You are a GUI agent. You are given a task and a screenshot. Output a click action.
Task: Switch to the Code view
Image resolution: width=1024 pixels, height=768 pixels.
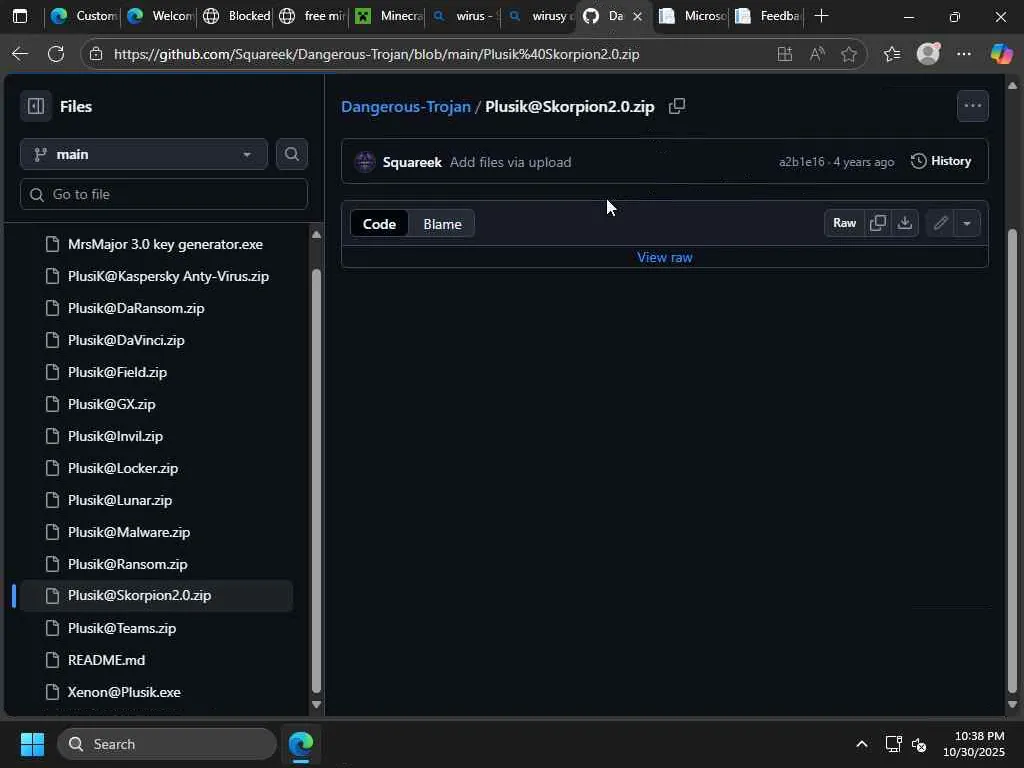click(x=379, y=224)
